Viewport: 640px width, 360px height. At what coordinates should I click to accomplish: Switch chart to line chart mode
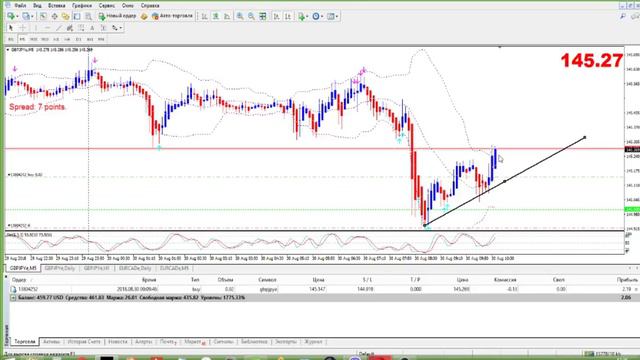click(x=227, y=16)
